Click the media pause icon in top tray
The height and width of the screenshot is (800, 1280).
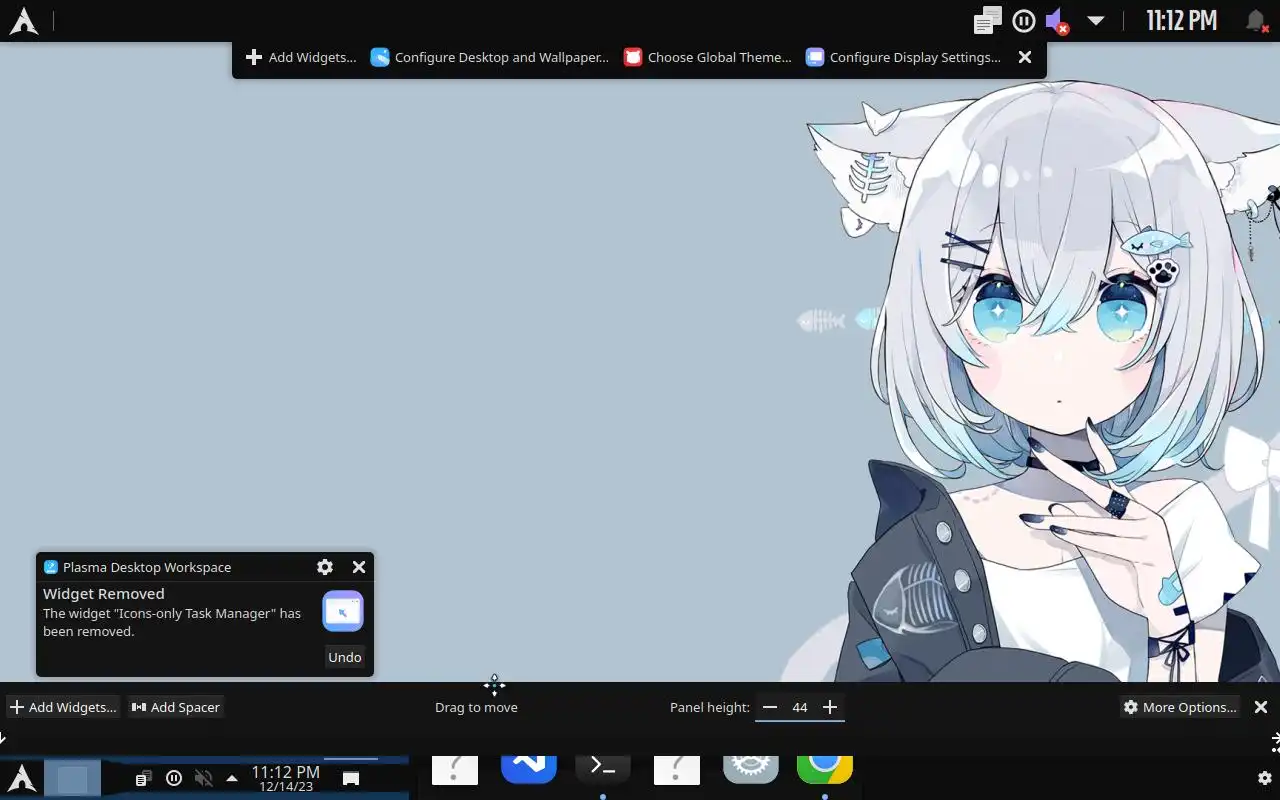coord(1023,20)
